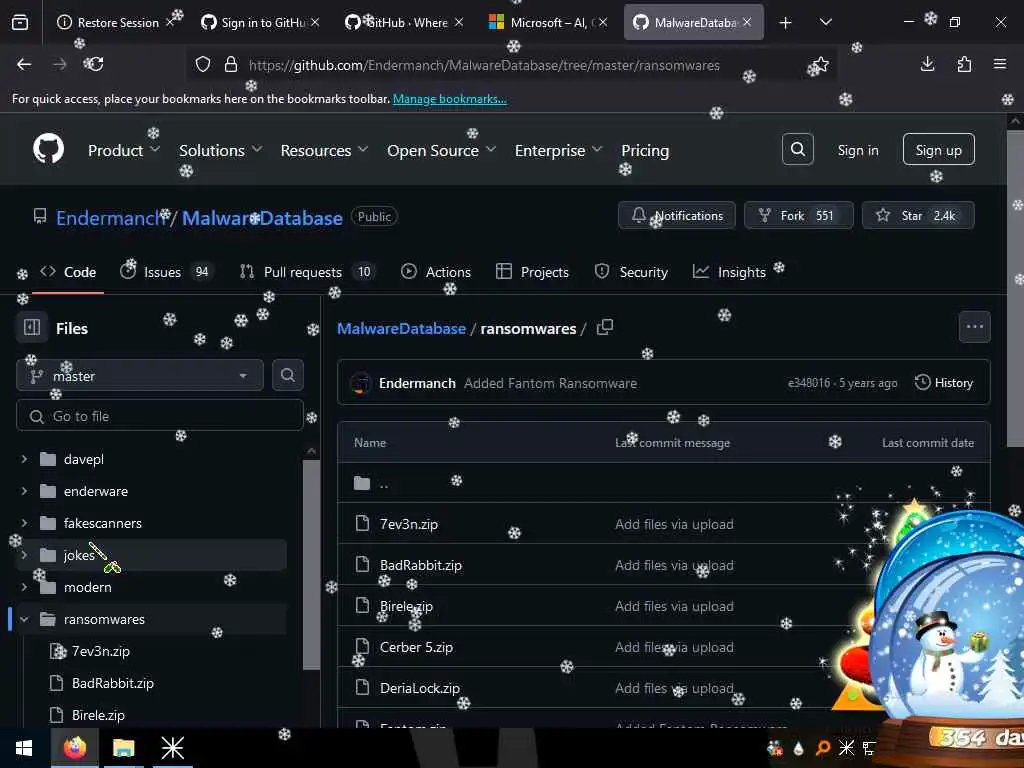Reload the page with refresh icon

tap(94, 64)
